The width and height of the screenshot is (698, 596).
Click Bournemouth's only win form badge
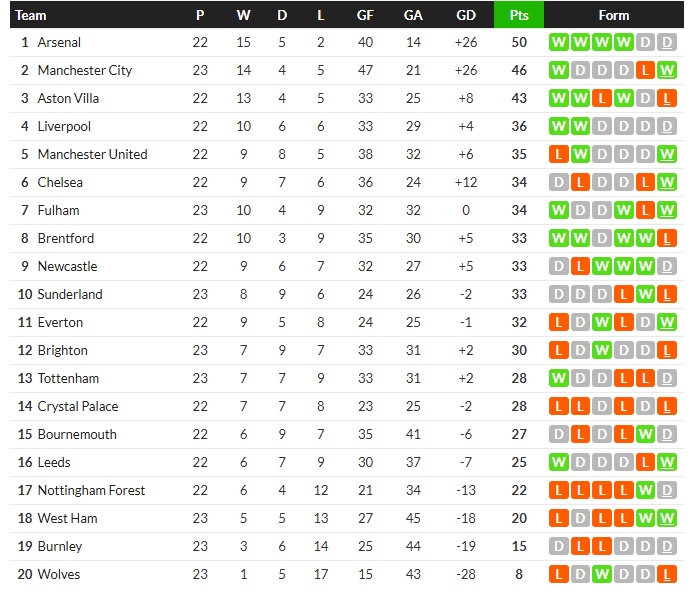tap(646, 435)
